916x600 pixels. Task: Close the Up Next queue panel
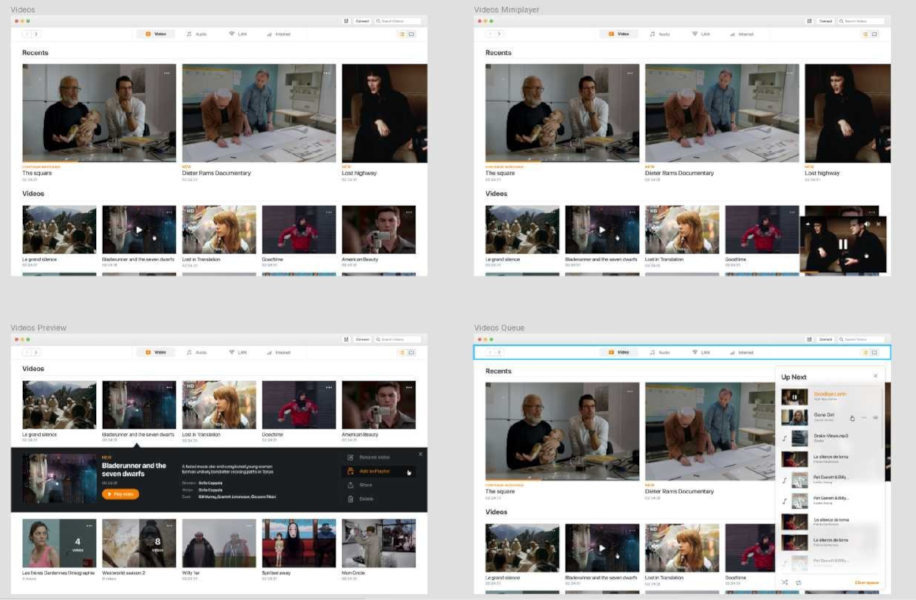tap(875, 376)
